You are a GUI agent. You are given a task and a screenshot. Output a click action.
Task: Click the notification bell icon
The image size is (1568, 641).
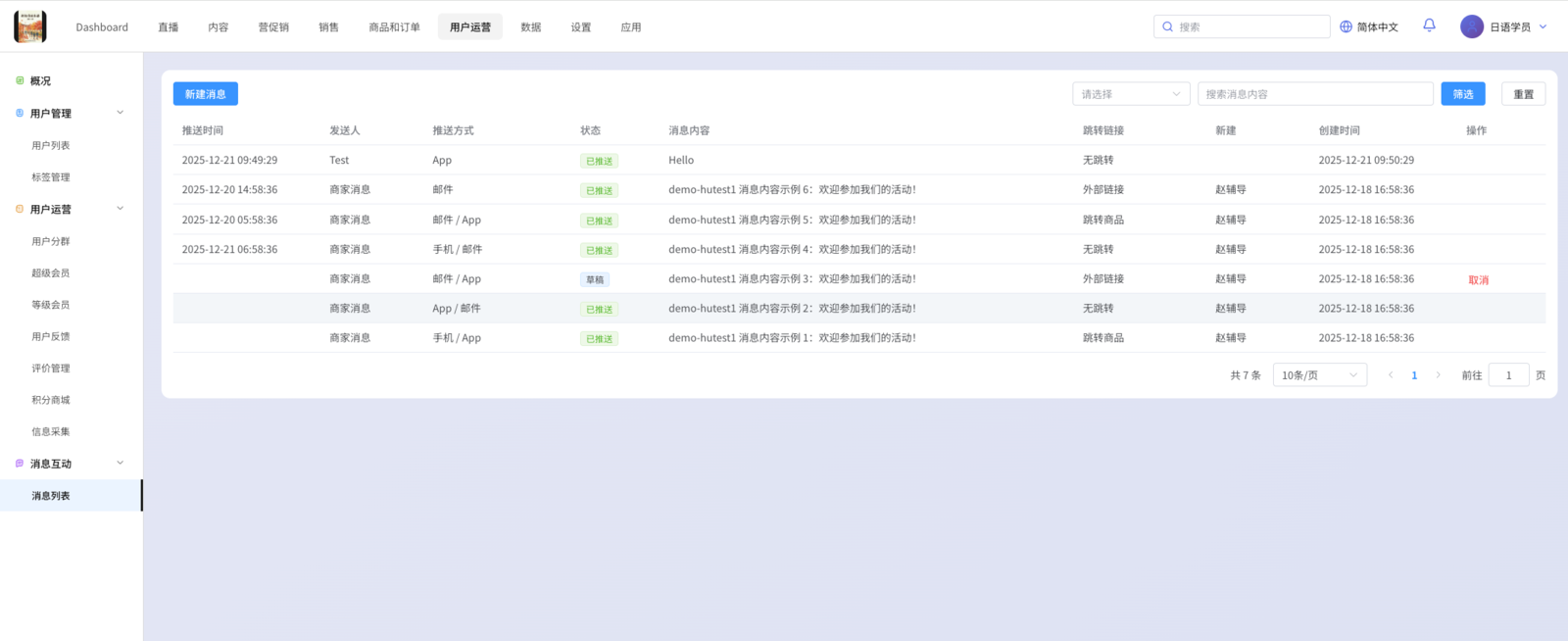[x=1429, y=25]
